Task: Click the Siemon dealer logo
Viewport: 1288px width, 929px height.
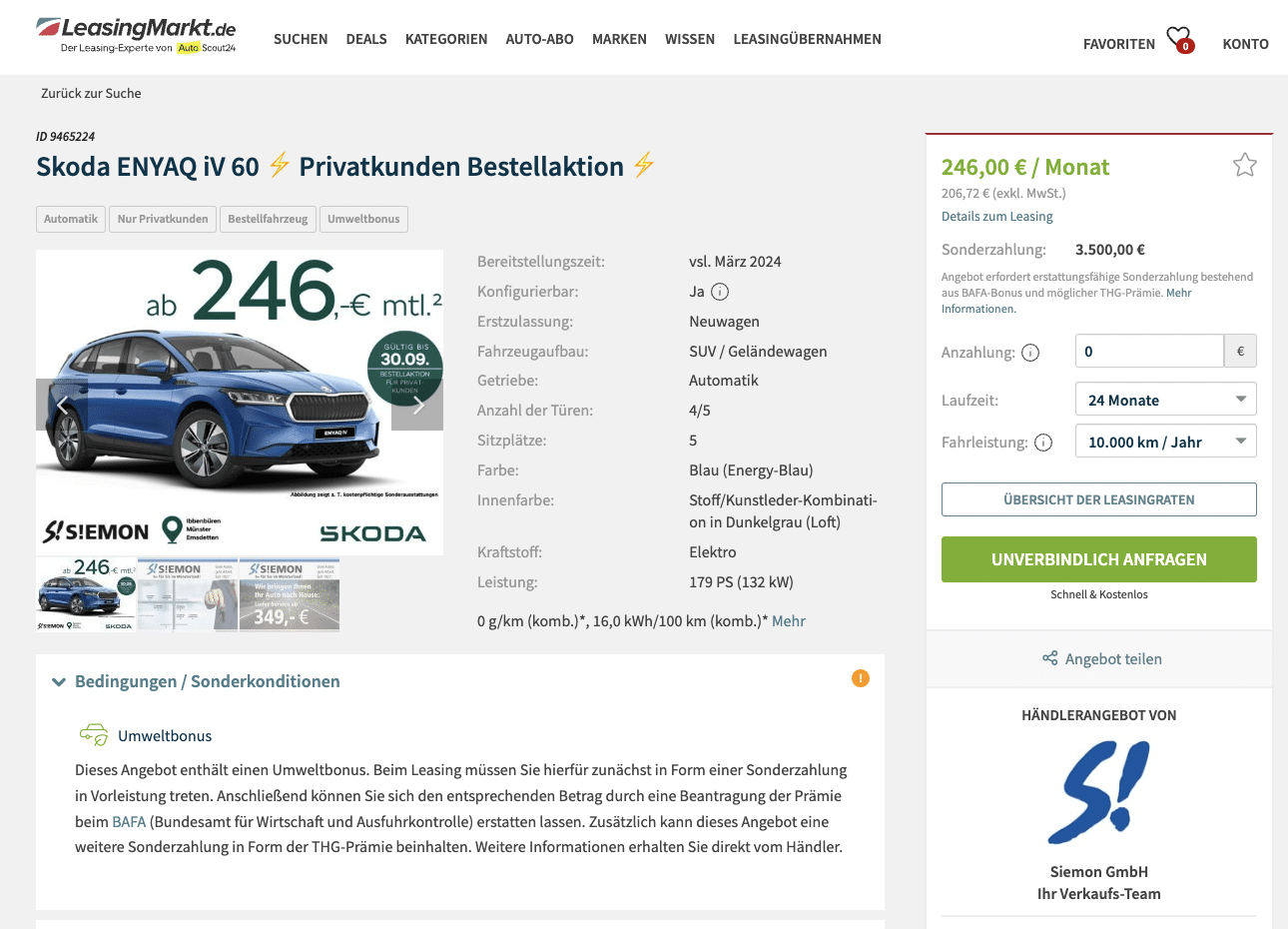Action: coord(1098,792)
